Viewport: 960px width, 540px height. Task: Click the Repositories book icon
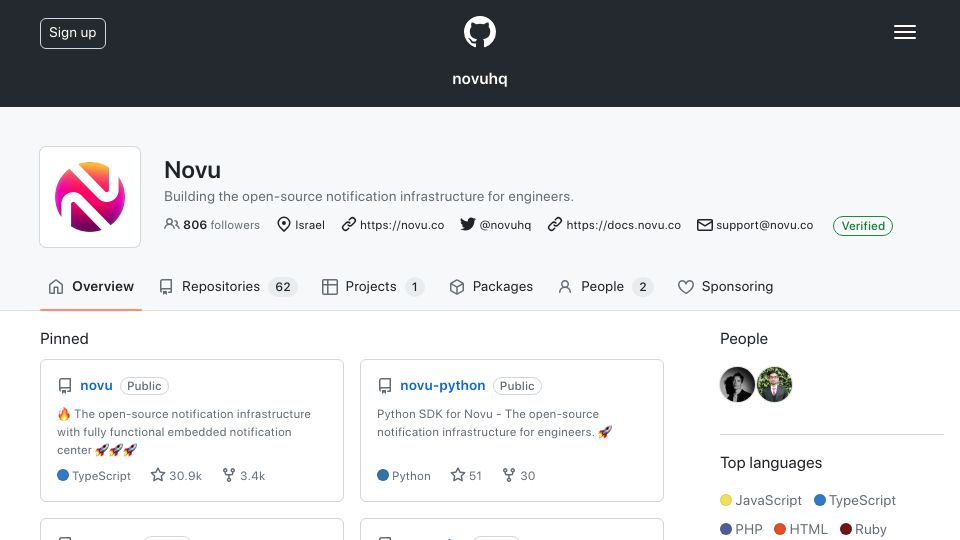[166, 287]
